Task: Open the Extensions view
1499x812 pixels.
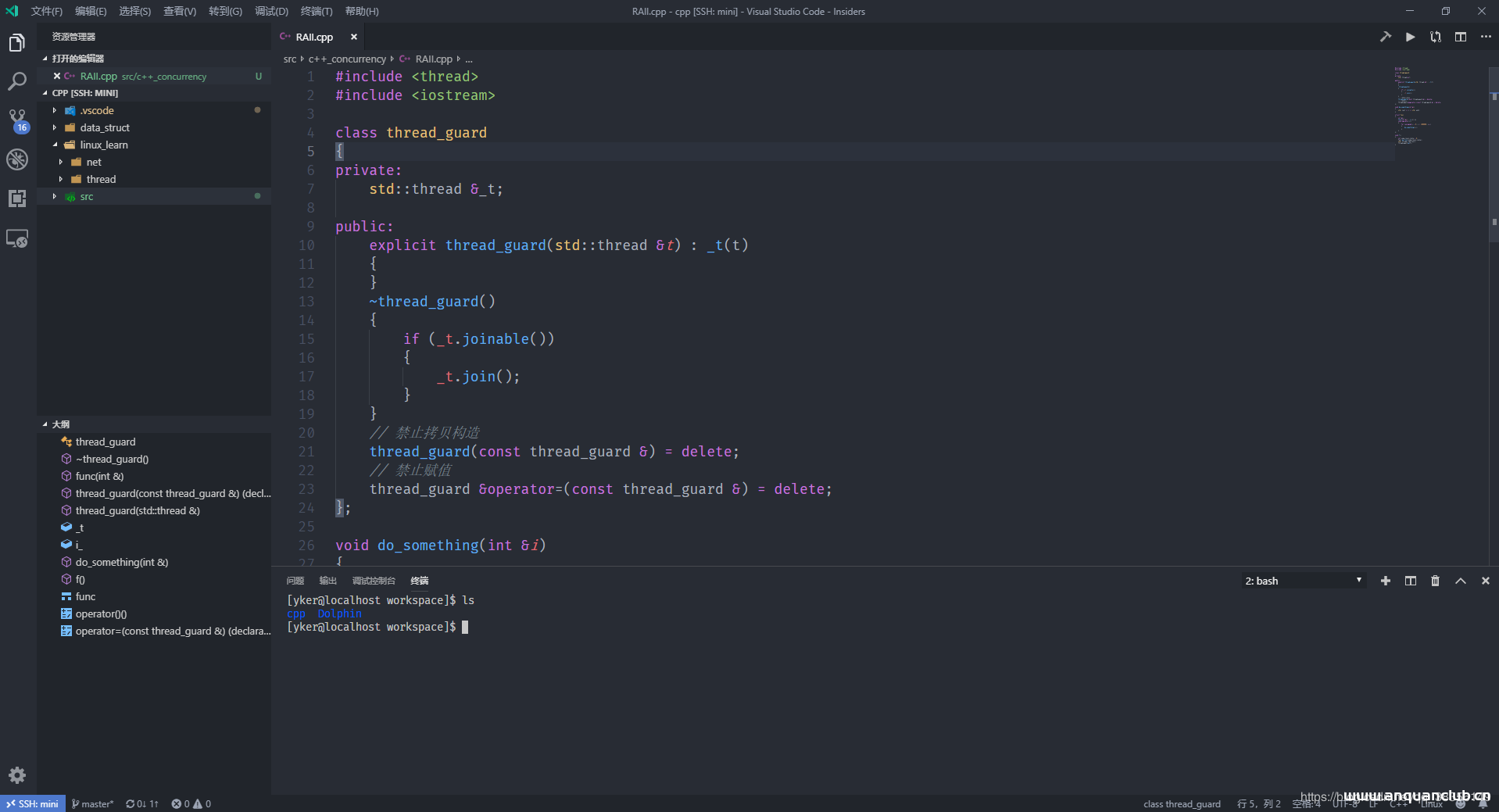Action: tap(17, 199)
